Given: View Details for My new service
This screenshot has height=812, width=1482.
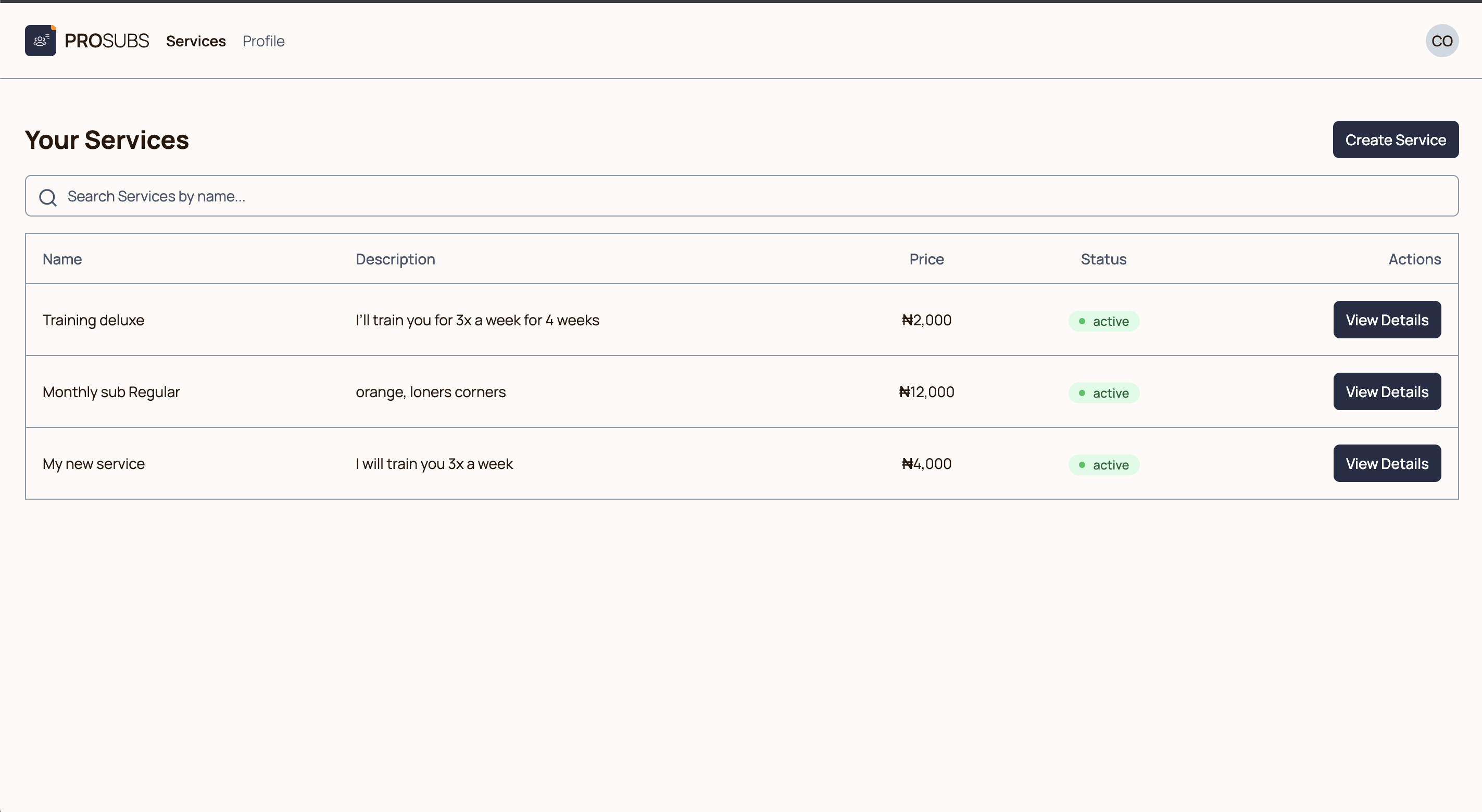Looking at the screenshot, I should pyautogui.click(x=1387, y=463).
